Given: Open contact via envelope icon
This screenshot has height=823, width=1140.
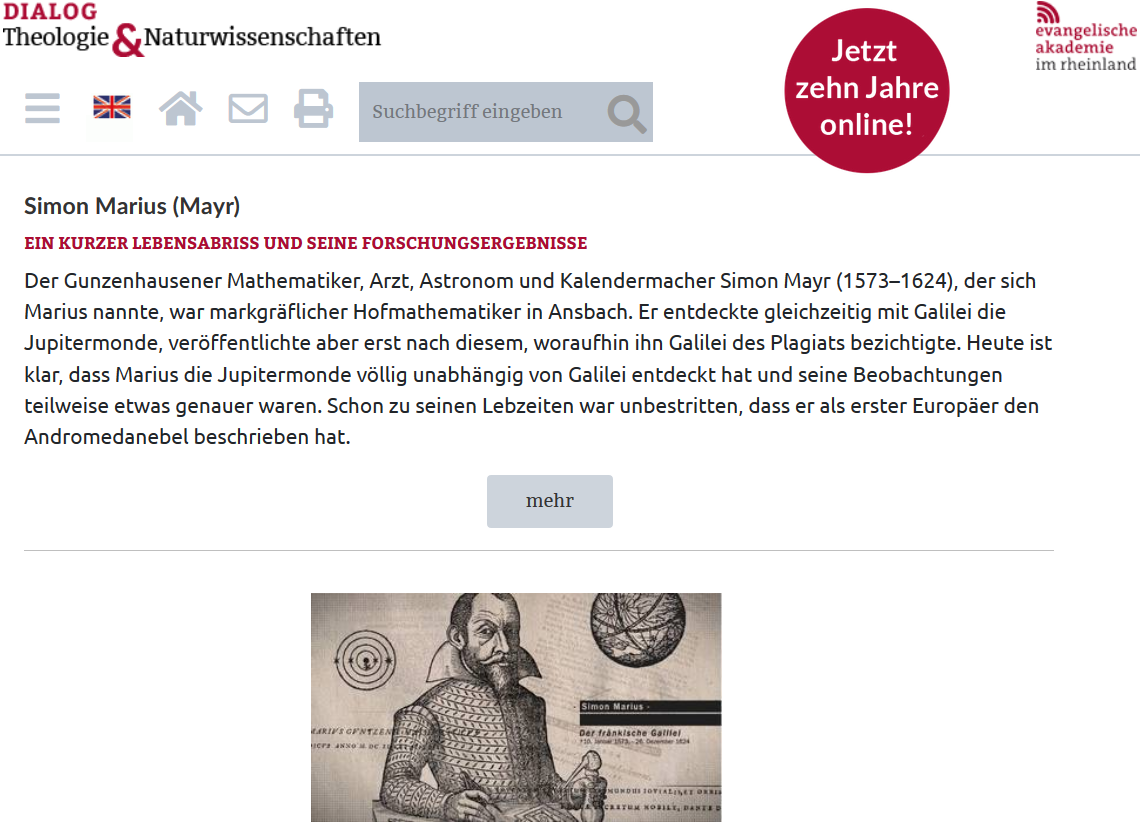Looking at the screenshot, I should point(248,108).
